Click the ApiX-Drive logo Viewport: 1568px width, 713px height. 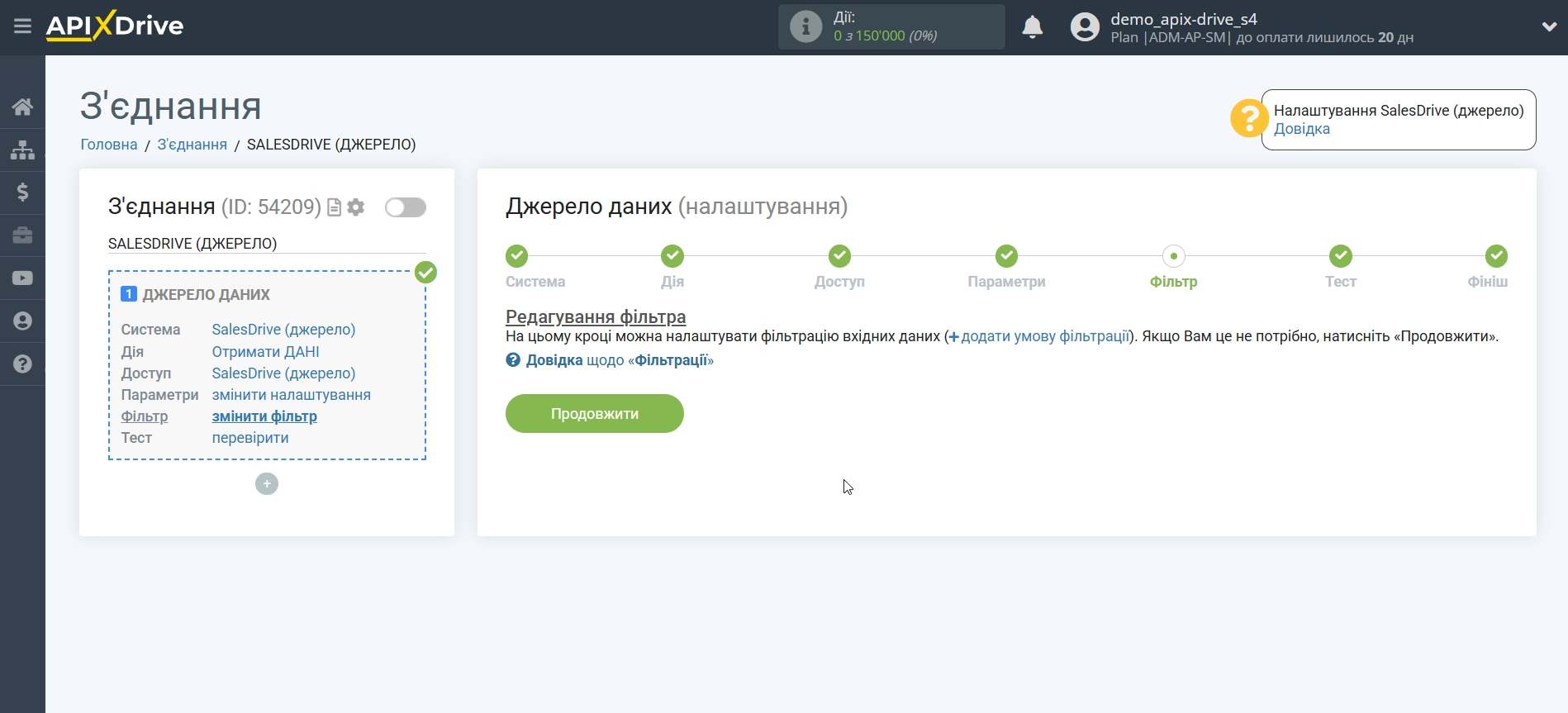click(115, 26)
